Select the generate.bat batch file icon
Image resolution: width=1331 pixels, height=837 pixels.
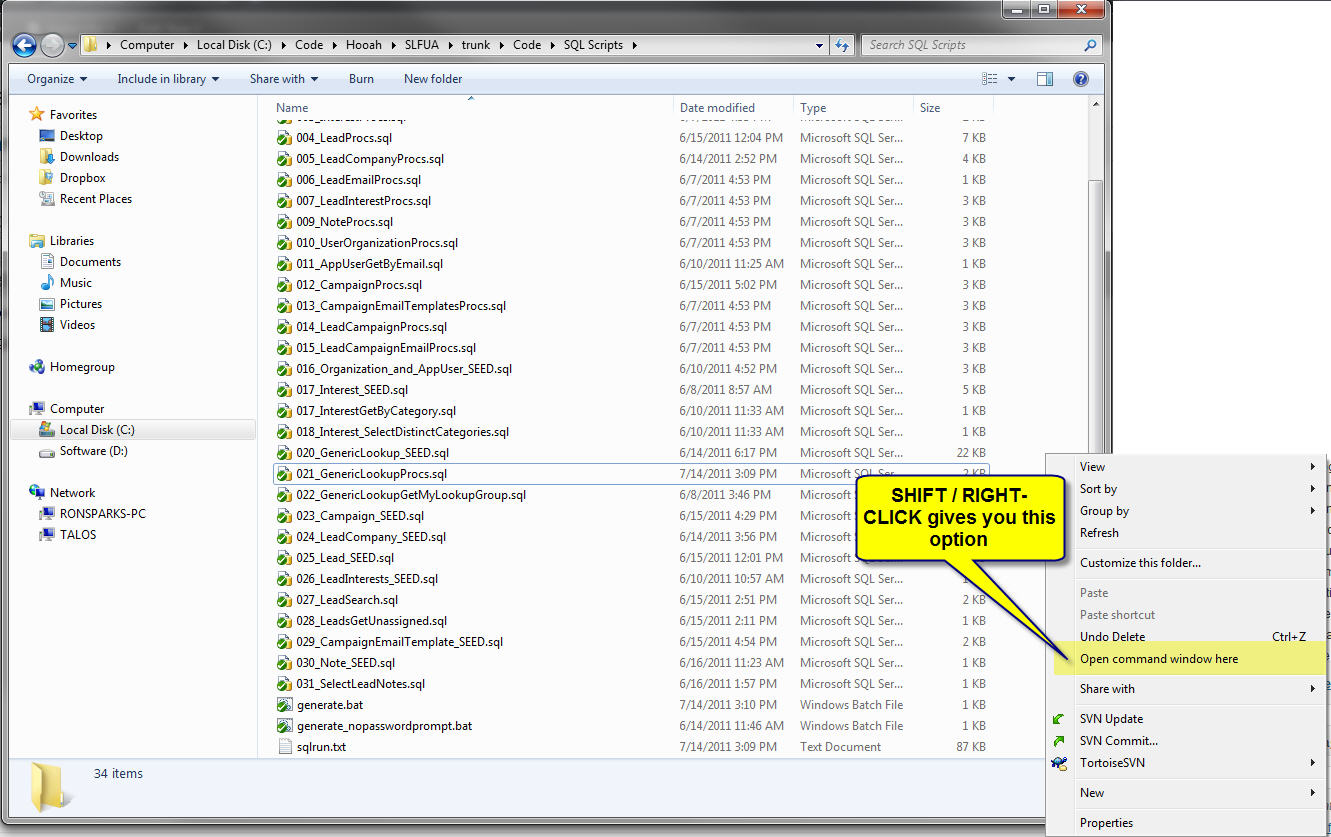[284, 704]
